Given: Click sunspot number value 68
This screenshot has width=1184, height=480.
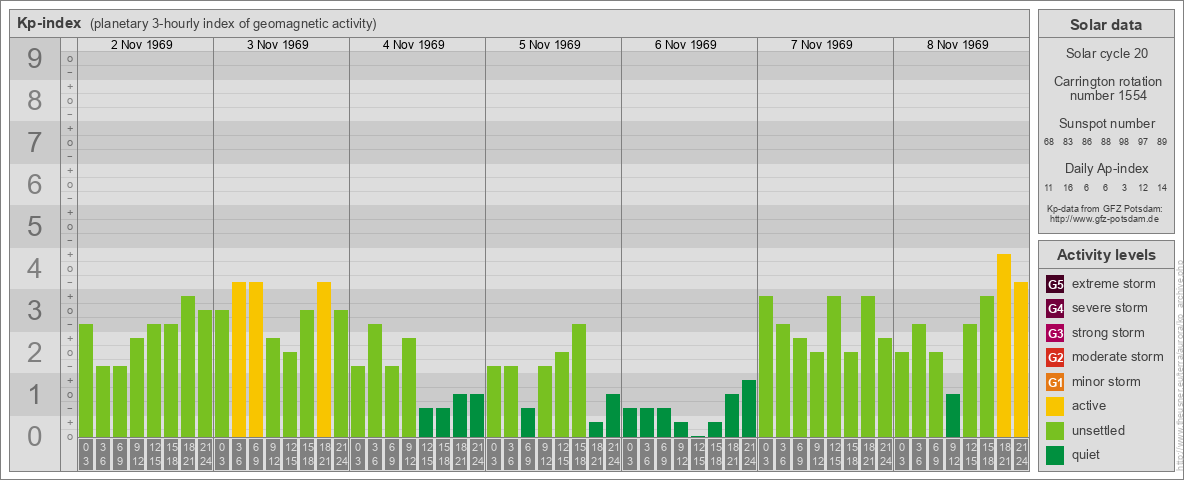Looking at the screenshot, I should (x=1048, y=142).
